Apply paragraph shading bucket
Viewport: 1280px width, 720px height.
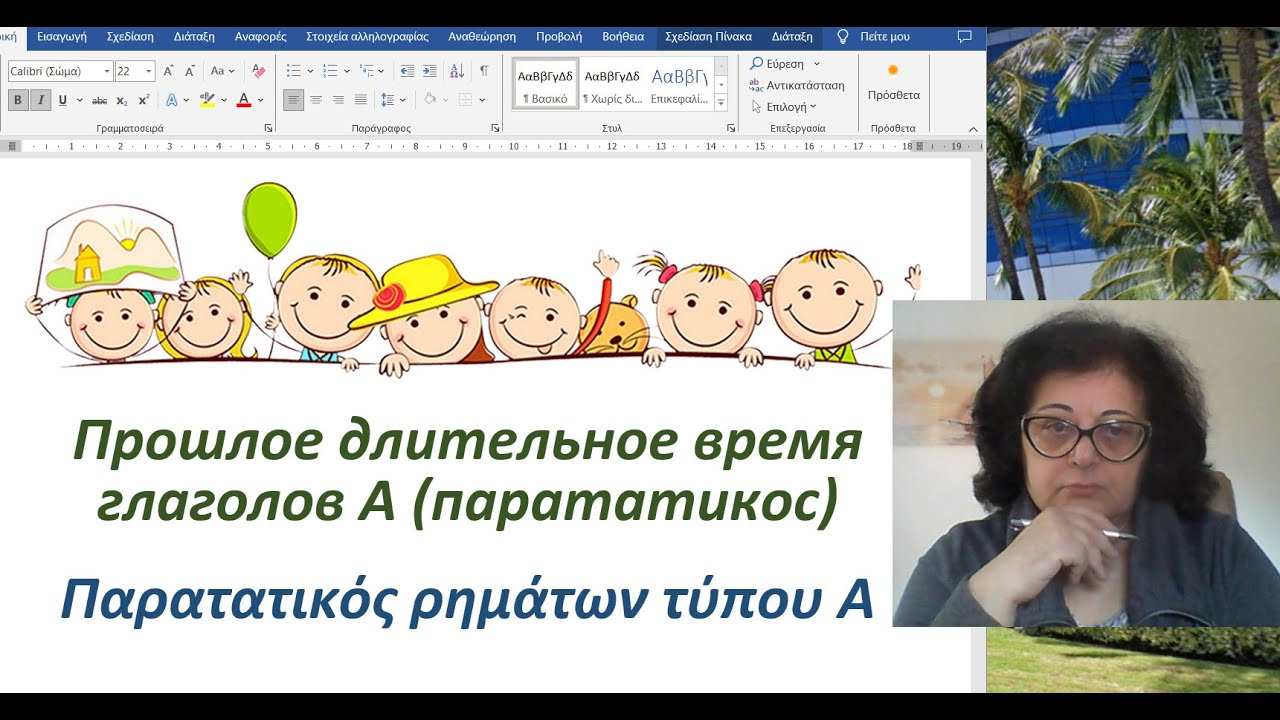pyautogui.click(x=430, y=100)
